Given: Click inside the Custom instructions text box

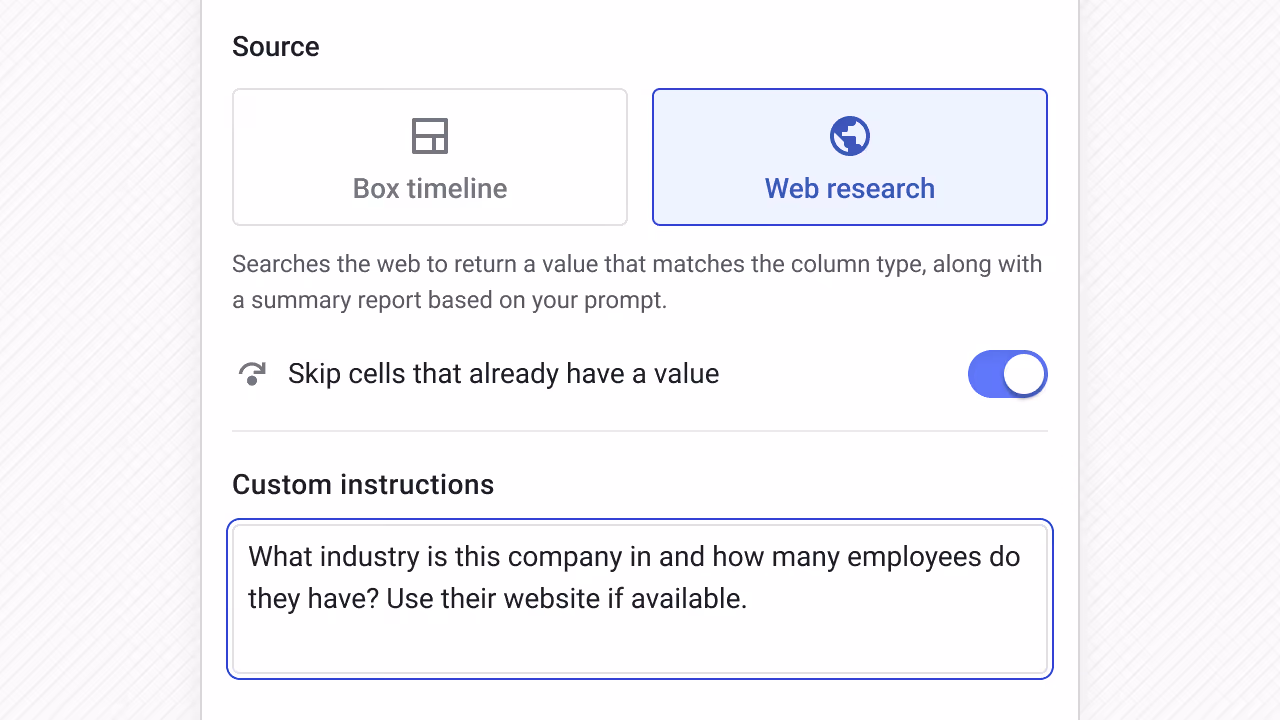Looking at the screenshot, I should pyautogui.click(x=639, y=598).
